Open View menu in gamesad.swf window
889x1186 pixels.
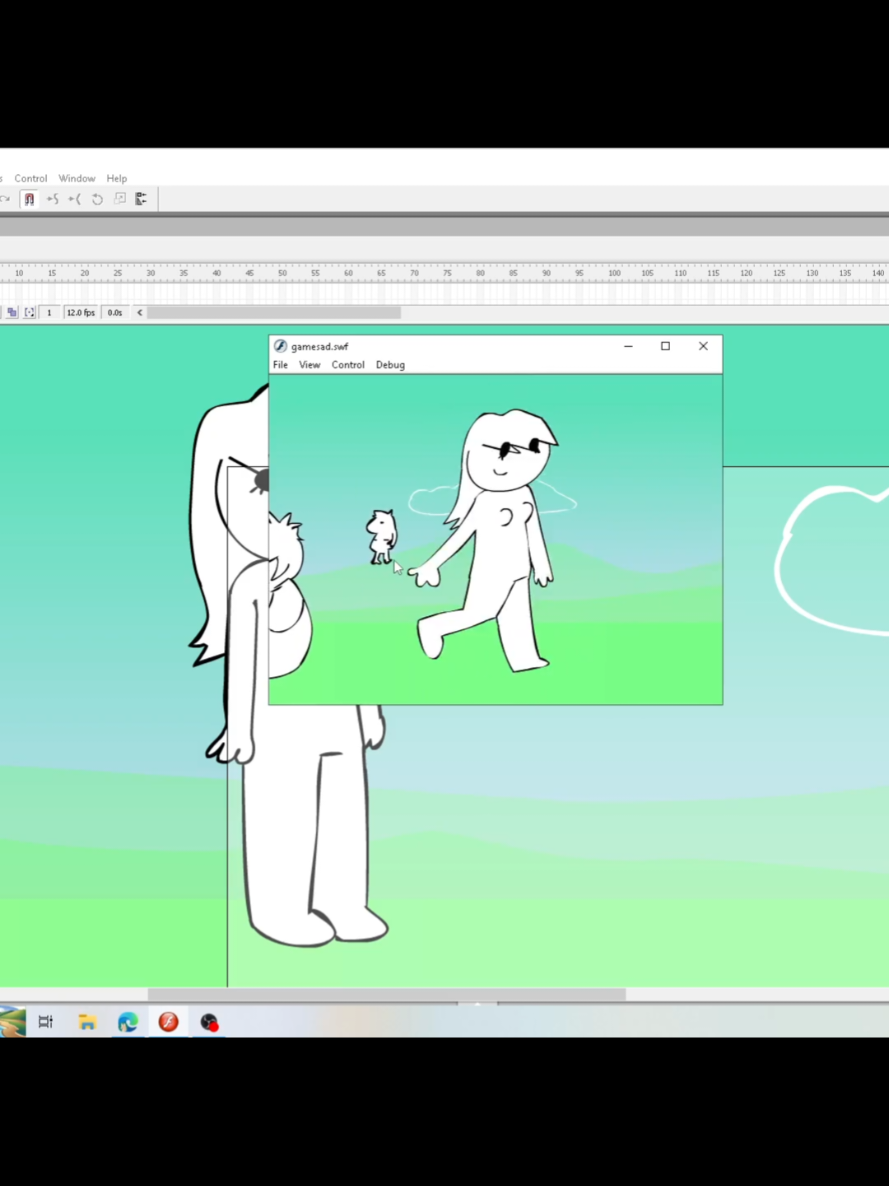tap(309, 365)
